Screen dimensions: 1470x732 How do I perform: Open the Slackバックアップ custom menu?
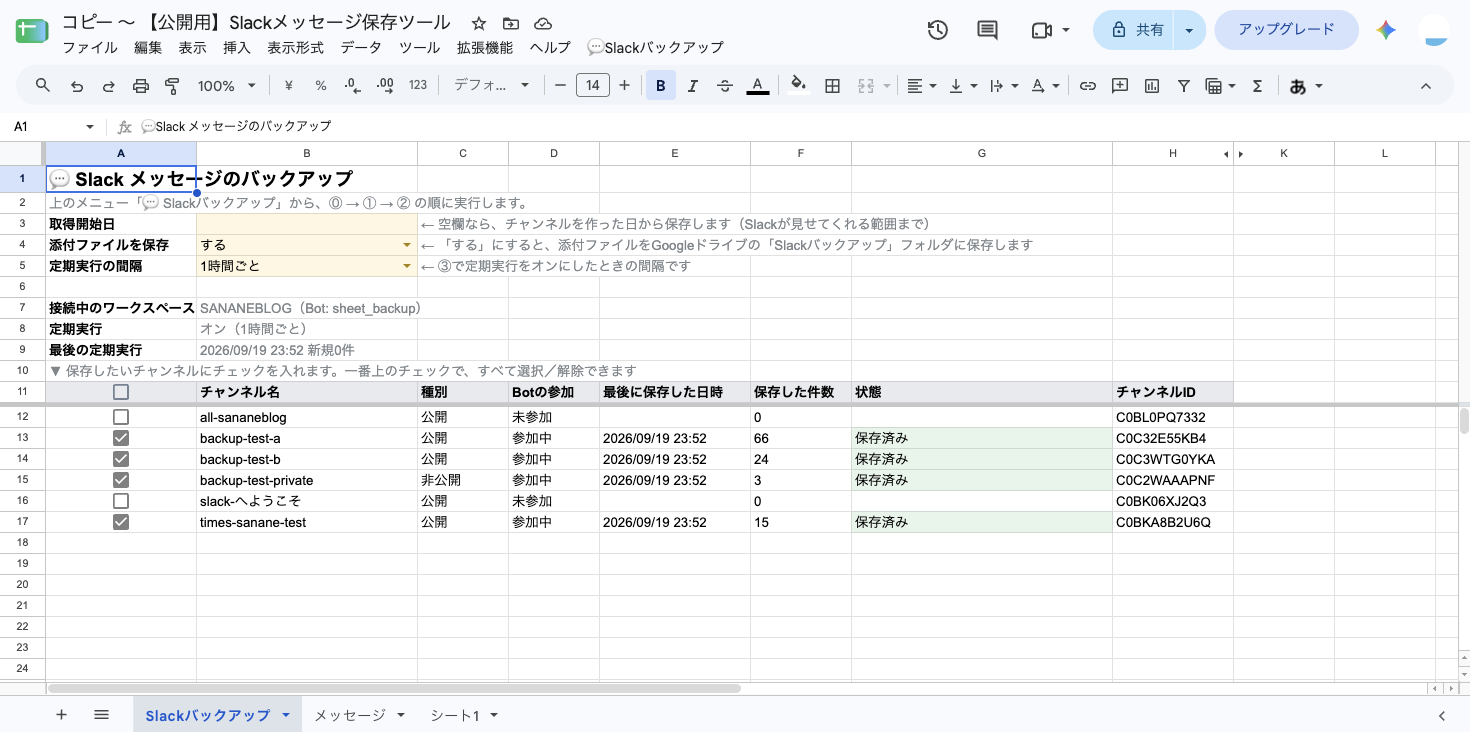pyautogui.click(x=655, y=47)
